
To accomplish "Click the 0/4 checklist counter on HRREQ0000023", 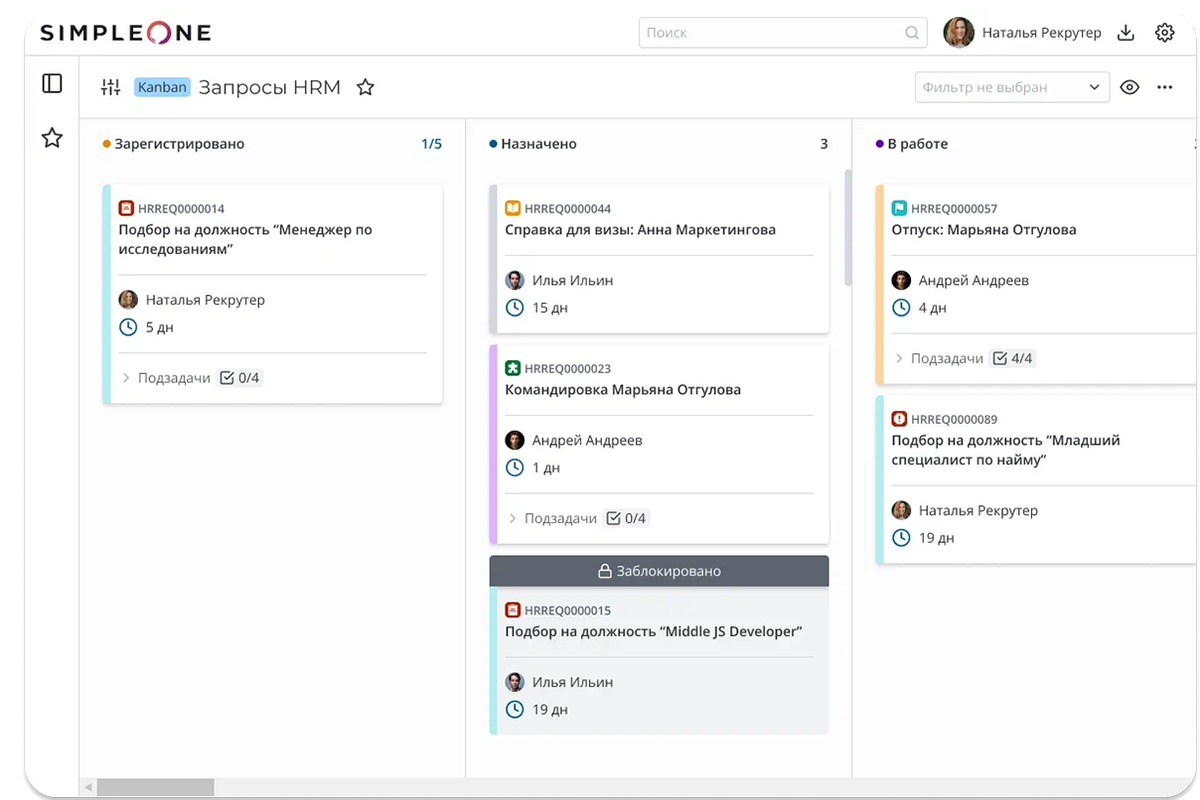I will pos(626,518).
